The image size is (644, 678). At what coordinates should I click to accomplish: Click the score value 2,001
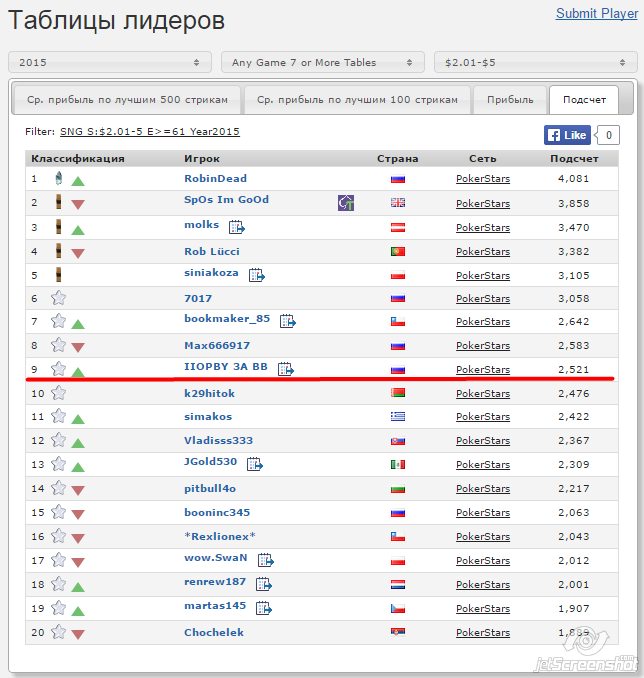point(574,584)
